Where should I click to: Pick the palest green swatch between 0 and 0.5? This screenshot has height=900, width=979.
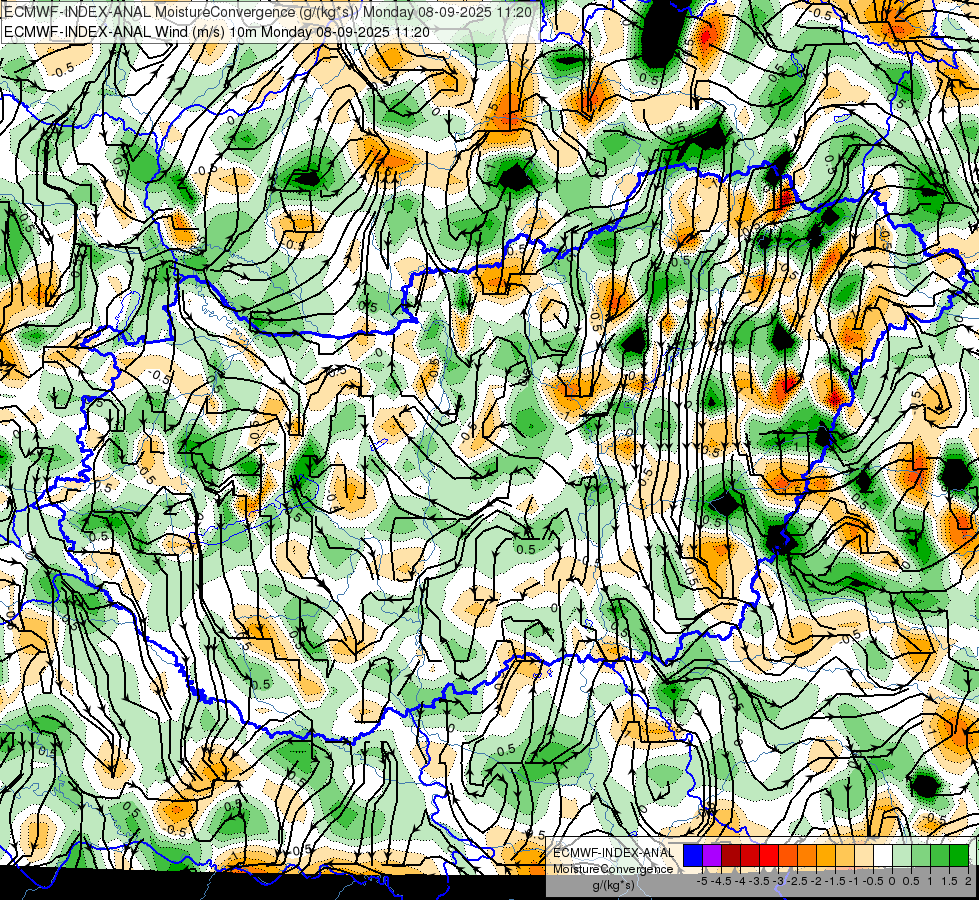[902, 856]
